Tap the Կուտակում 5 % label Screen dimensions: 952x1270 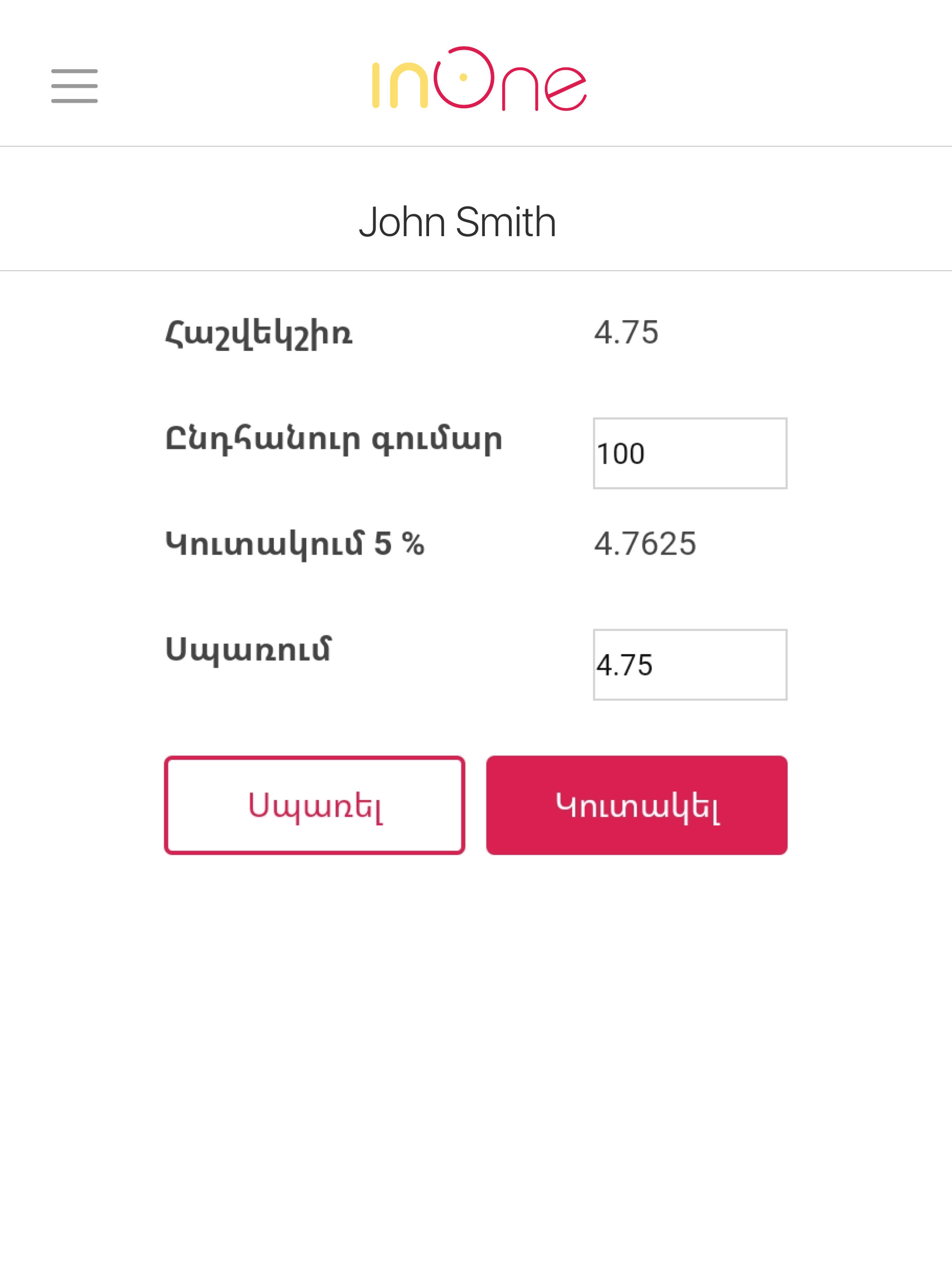[x=295, y=544]
